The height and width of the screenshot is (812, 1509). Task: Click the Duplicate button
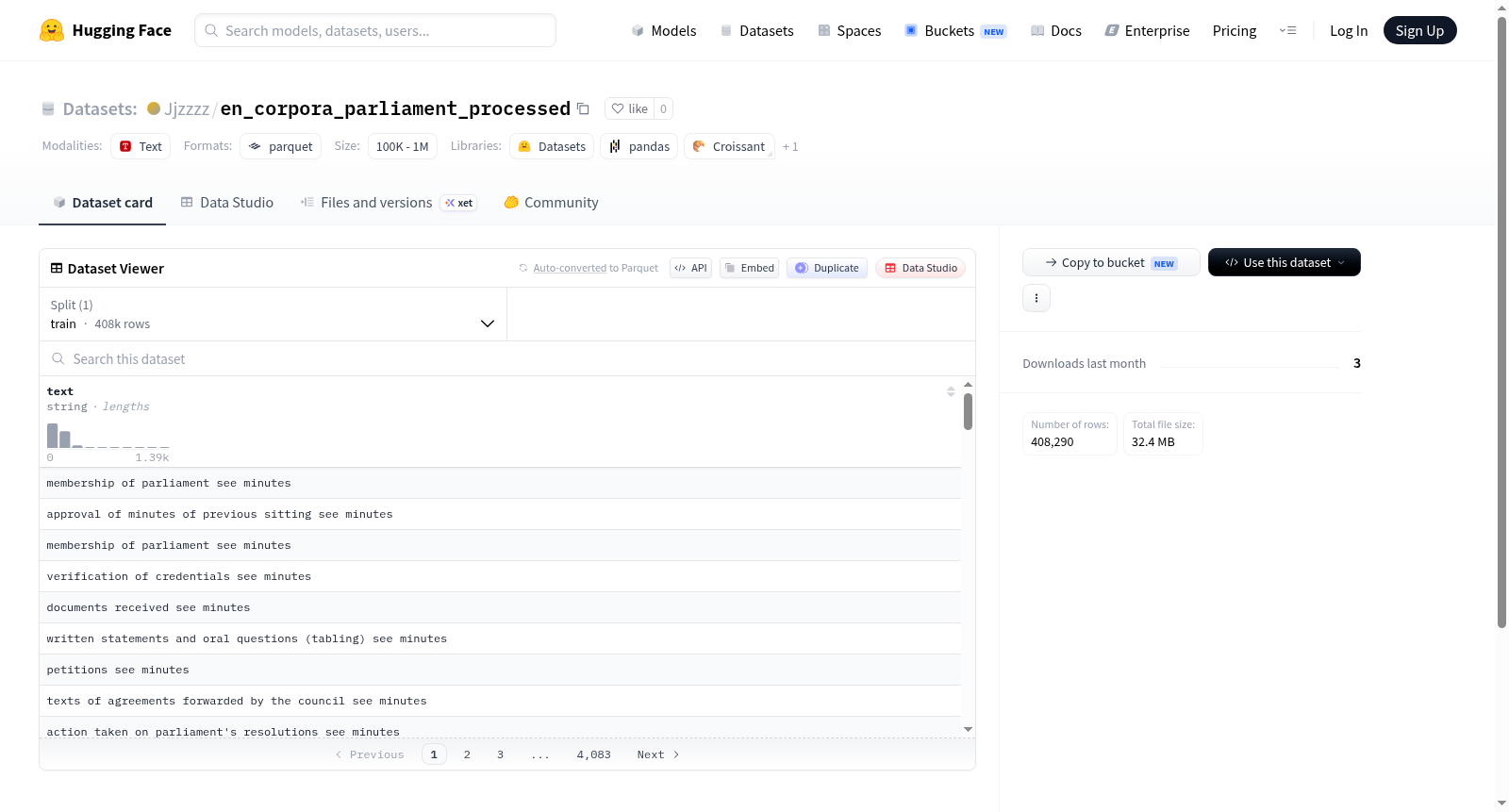(x=827, y=268)
